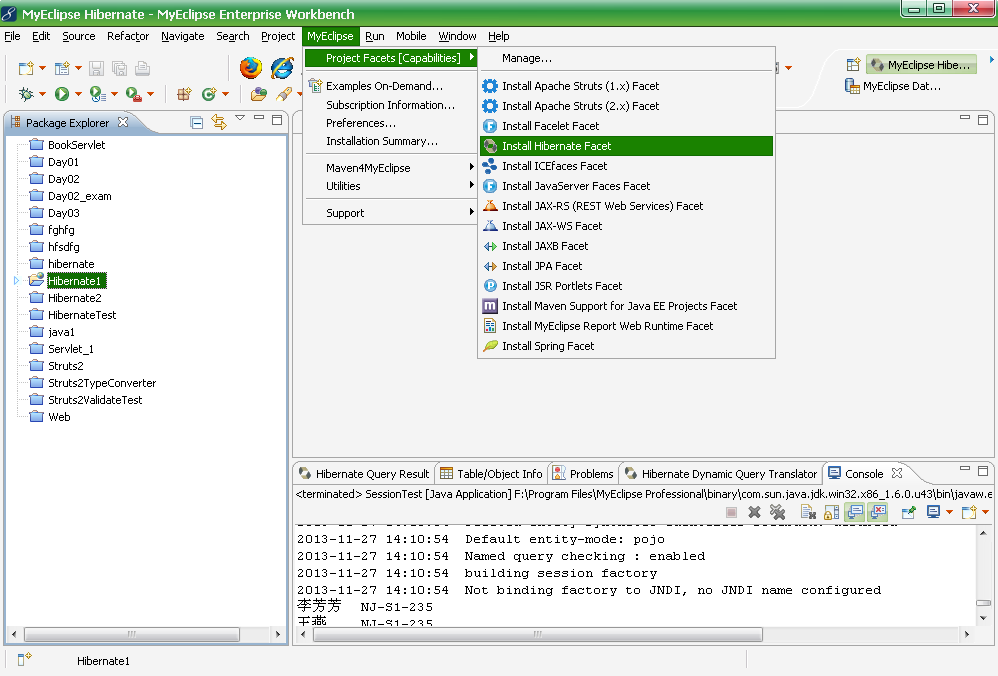
Task: Click the Open Type folder toolbar icon
Action: pos(258,94)
